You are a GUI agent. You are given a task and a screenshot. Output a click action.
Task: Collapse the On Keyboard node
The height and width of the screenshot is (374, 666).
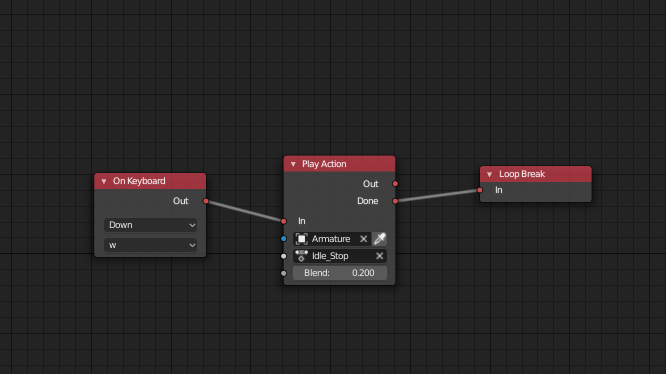104,181
